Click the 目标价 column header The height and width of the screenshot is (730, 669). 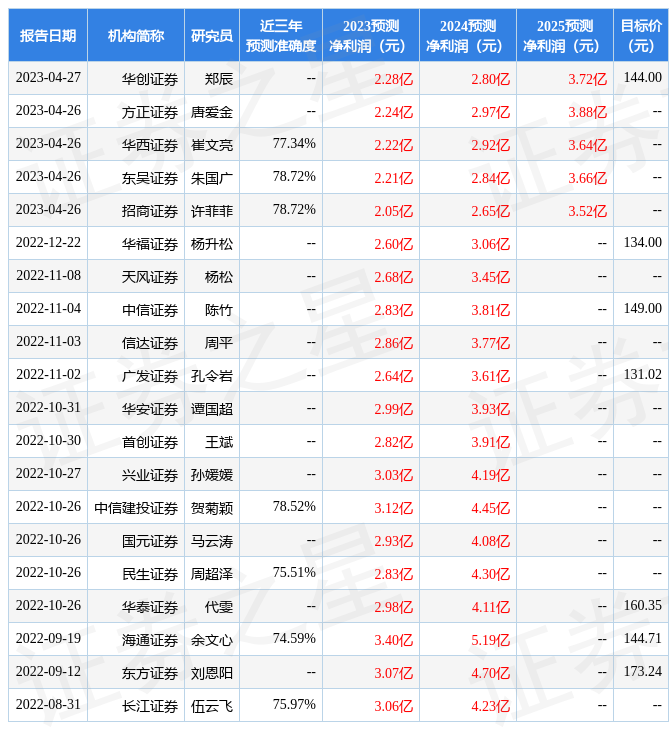point(641,35)
